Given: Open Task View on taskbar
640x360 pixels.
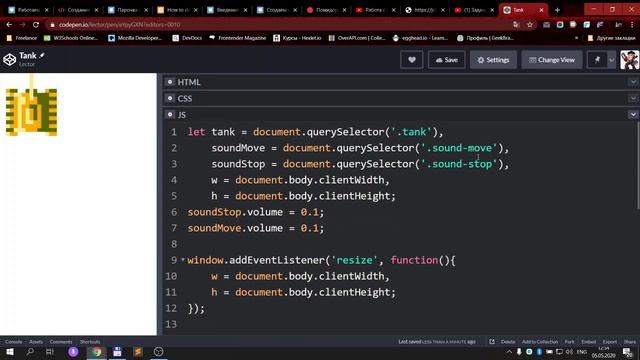Looking at the screenshot, I should (x=50, y=352).
